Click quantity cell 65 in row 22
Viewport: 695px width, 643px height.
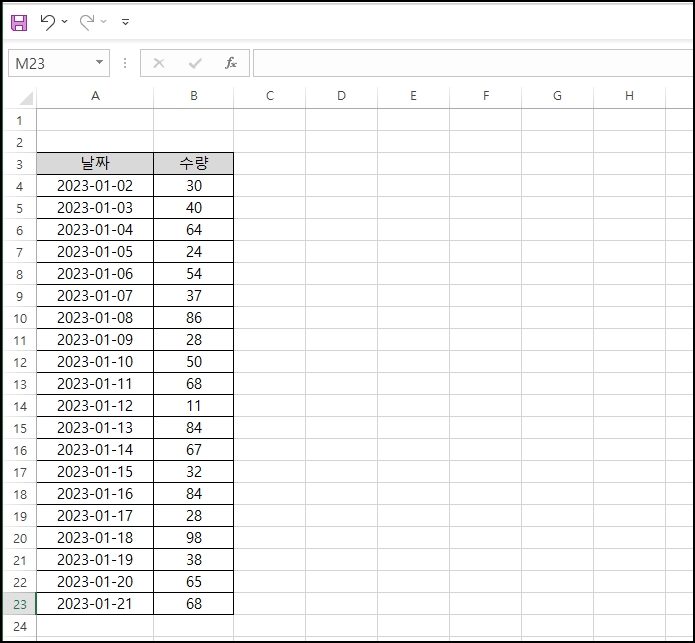pos(194,582)
